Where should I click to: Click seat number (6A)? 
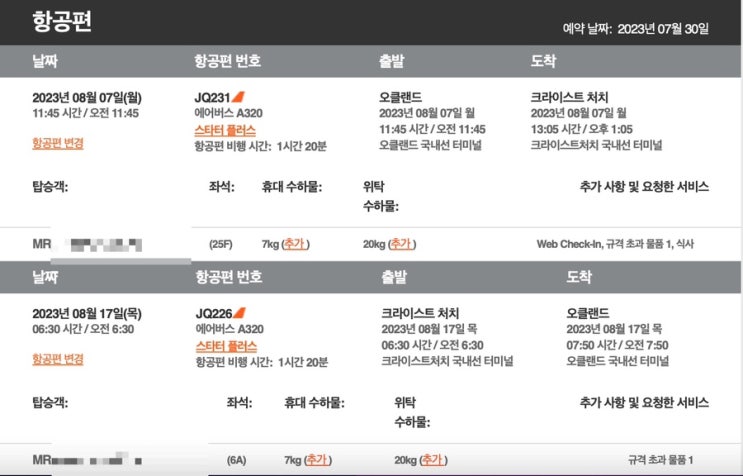tap(236, 460)
